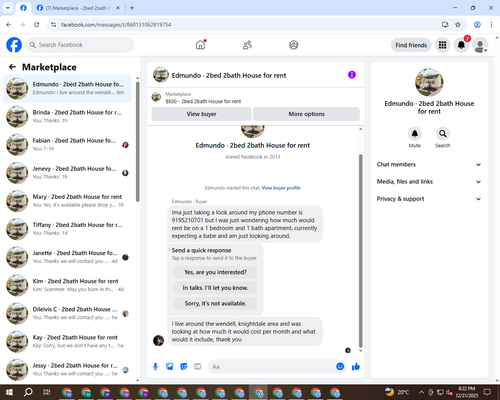Search in conversation magnifier icon
Image resolution: width=500 pixels, height=400 pixels.
coord(443,134)
